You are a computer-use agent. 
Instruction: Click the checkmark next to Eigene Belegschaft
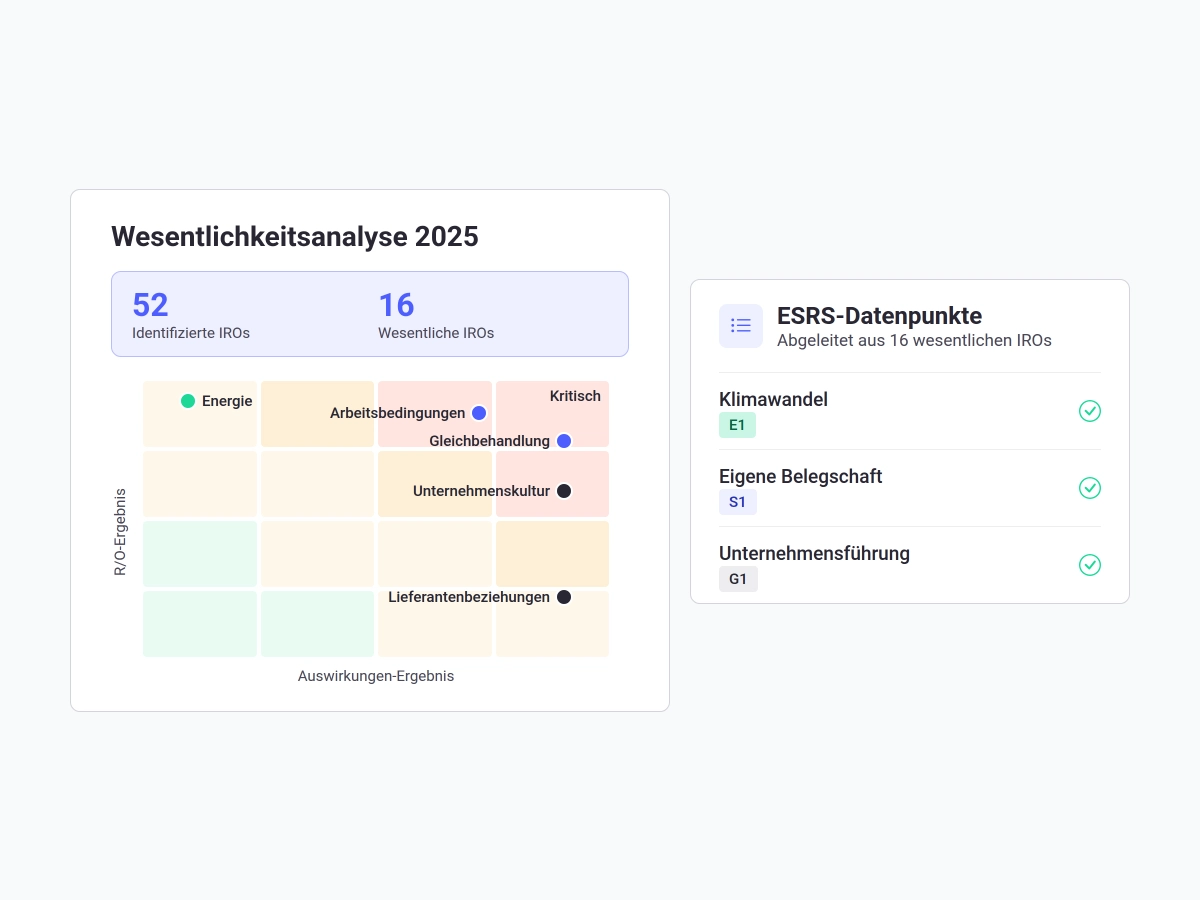click(x=1090, y=488)
